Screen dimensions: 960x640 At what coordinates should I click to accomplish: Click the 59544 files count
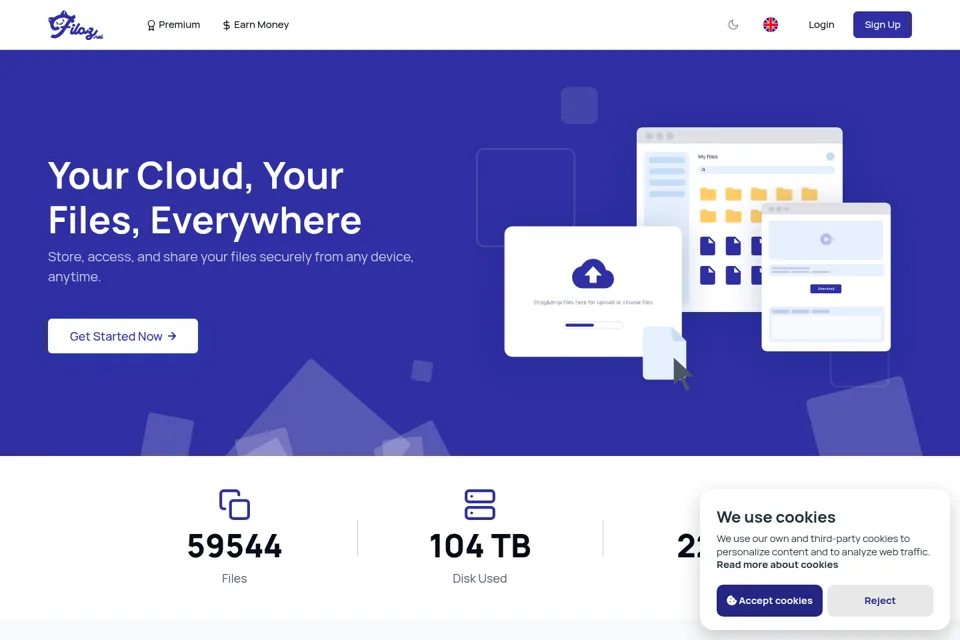234,546
